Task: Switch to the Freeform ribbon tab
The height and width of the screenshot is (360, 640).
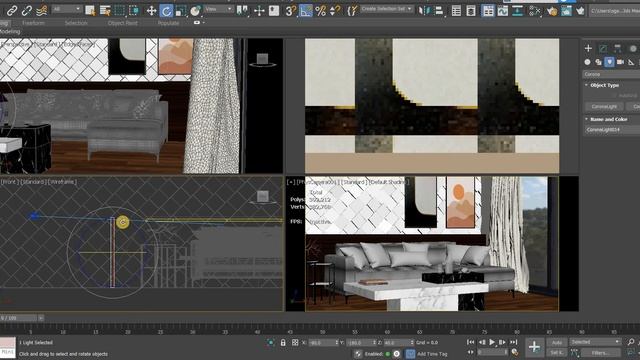Action: pyautogui.click(x=33, y=23)
